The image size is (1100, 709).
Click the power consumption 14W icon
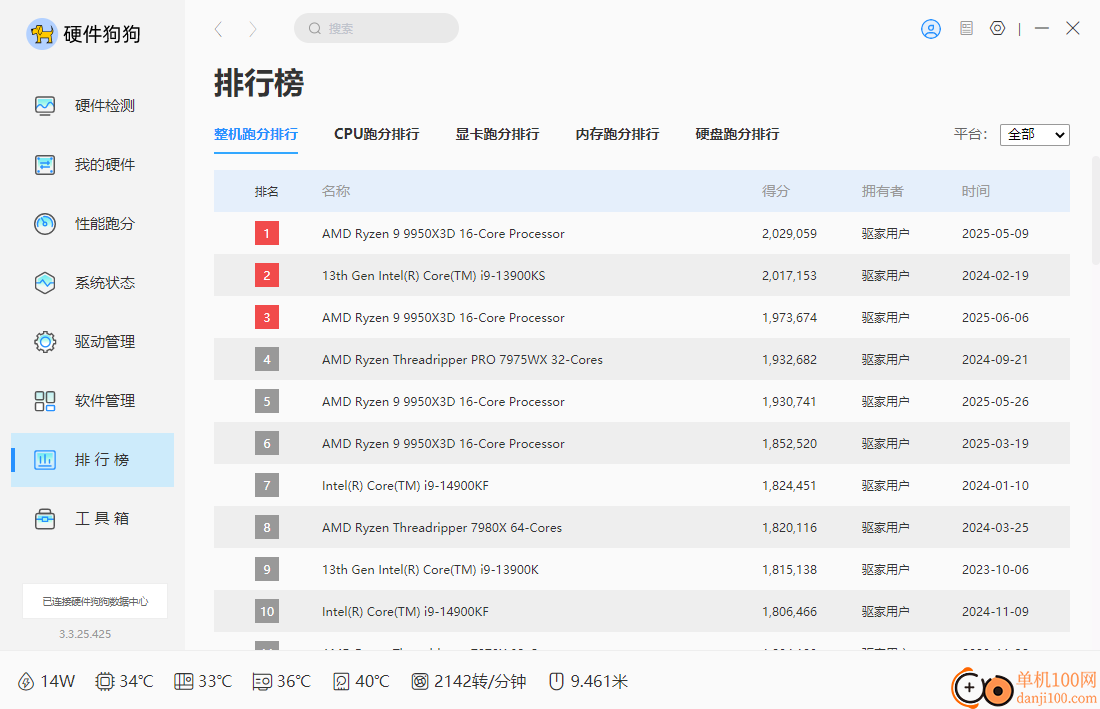(x=26, y=682)
